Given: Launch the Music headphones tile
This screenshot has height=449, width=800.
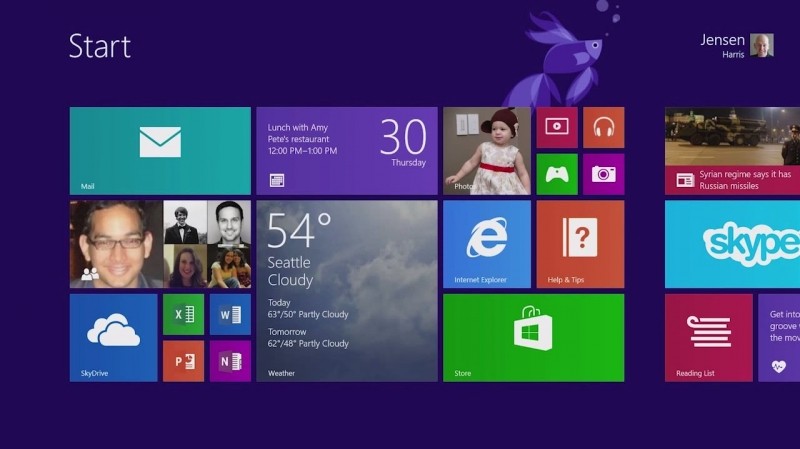Looking at the screenshot, I should [604, 128].
